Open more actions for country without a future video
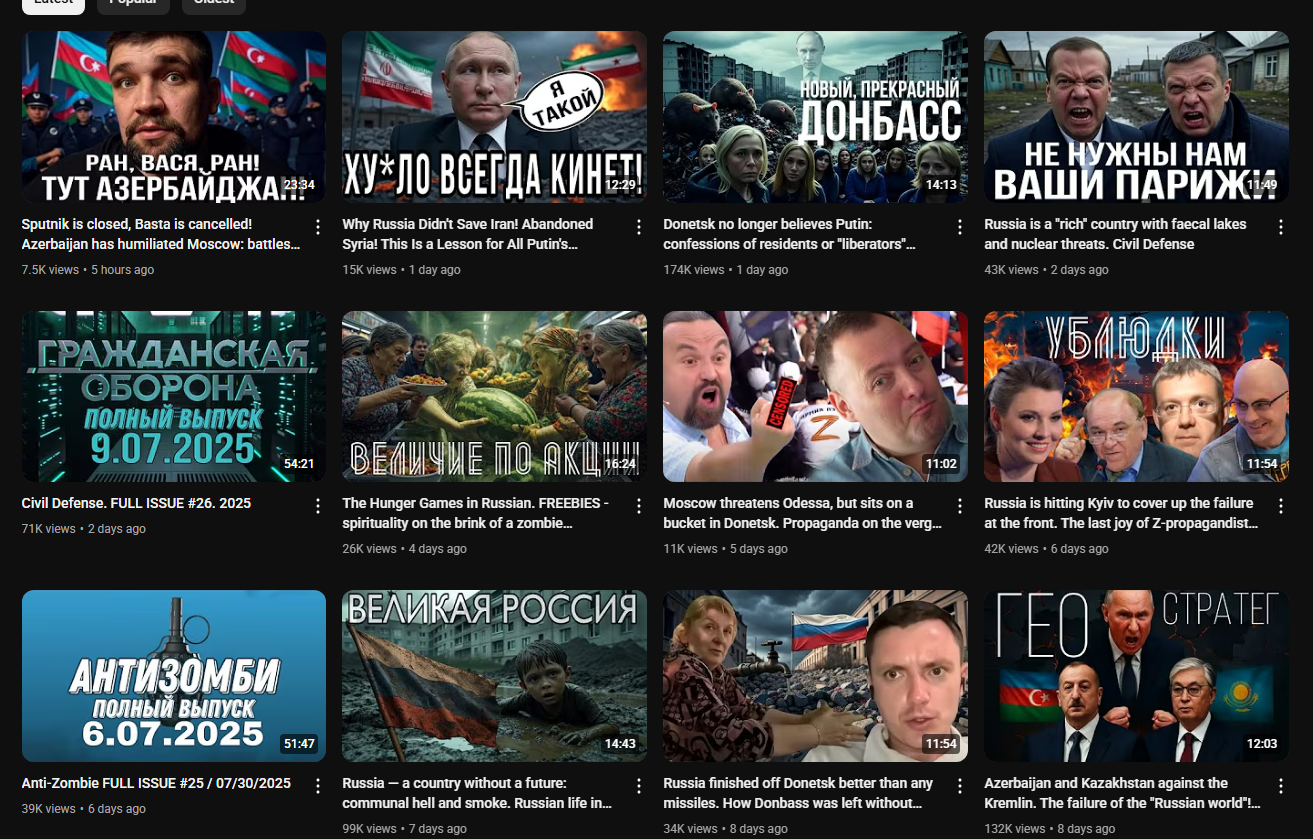Viewport: 1313px width, 839px height. point(639,786)
